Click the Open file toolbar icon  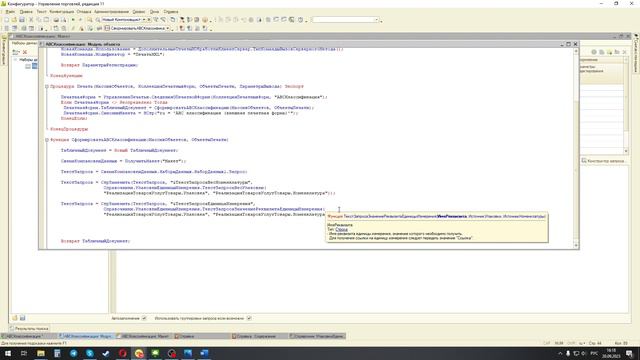[14, 20]
